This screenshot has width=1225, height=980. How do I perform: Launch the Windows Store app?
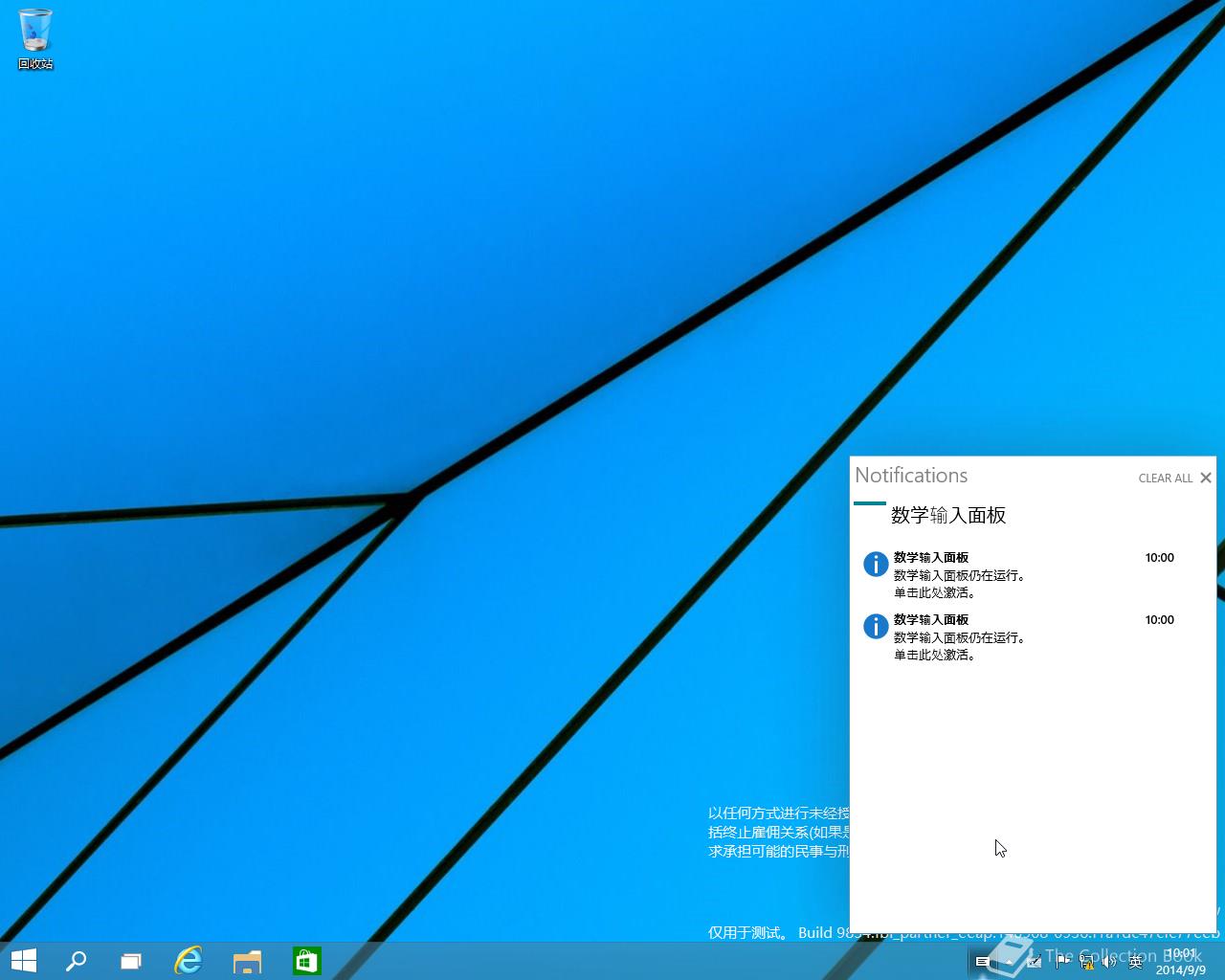306,960
